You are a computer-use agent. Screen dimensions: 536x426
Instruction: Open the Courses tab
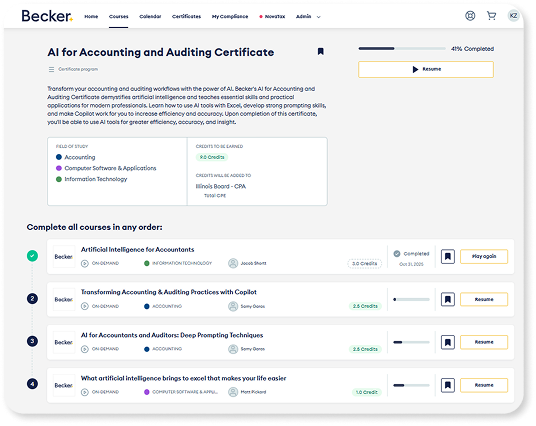coord(119,16)
